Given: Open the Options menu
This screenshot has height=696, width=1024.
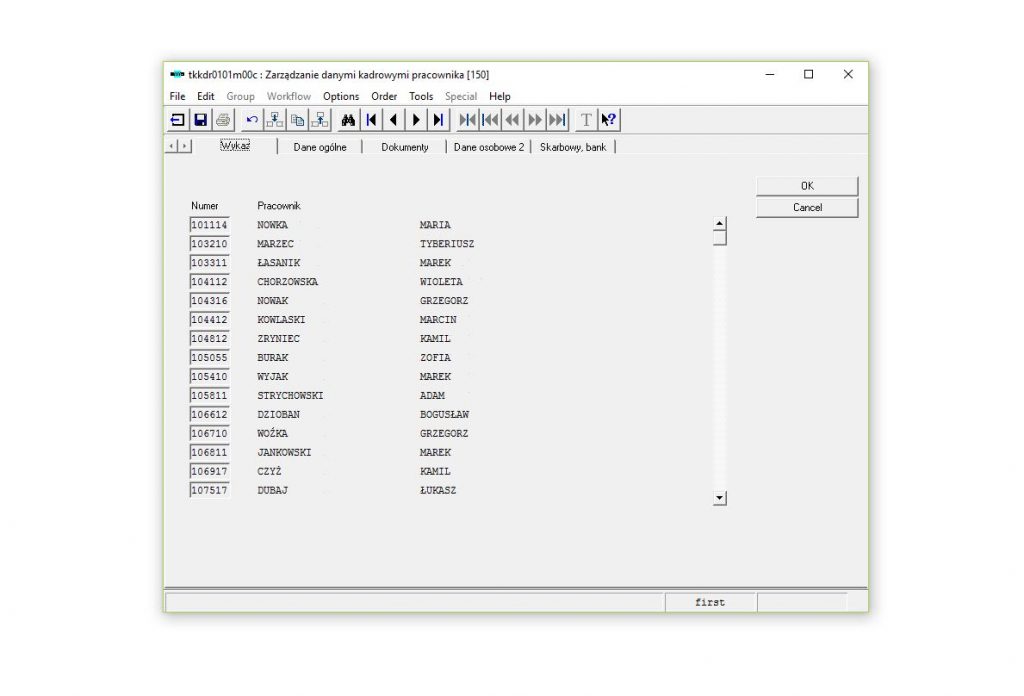Looking at the screenshot, I should 341,96.
